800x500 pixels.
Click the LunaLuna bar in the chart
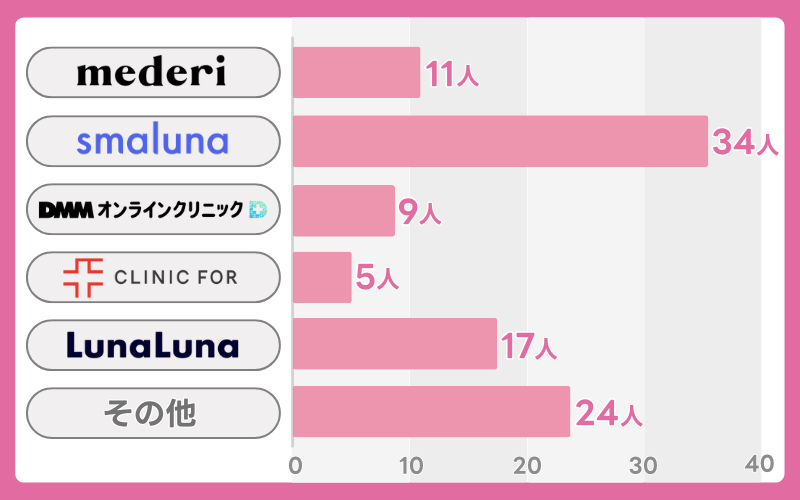395,344
